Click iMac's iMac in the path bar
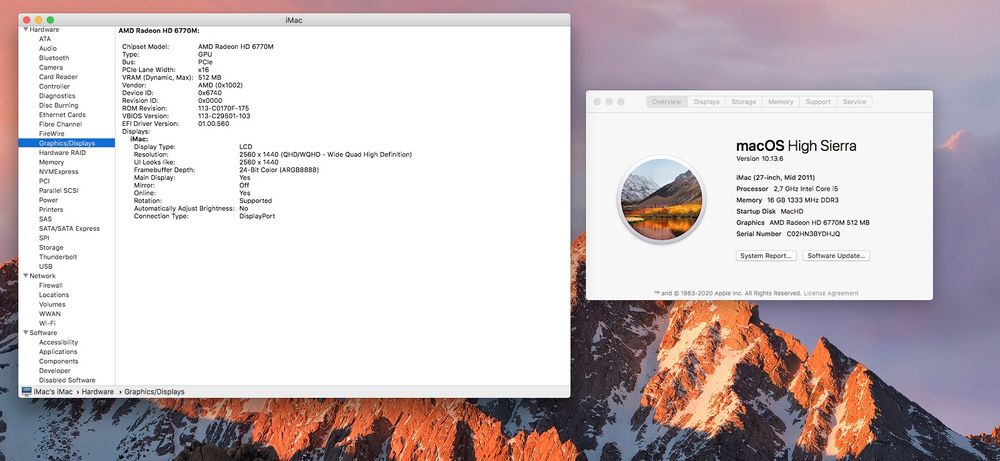The width and height of the screenshot is (1000, 461). click(x=53, y=391)
